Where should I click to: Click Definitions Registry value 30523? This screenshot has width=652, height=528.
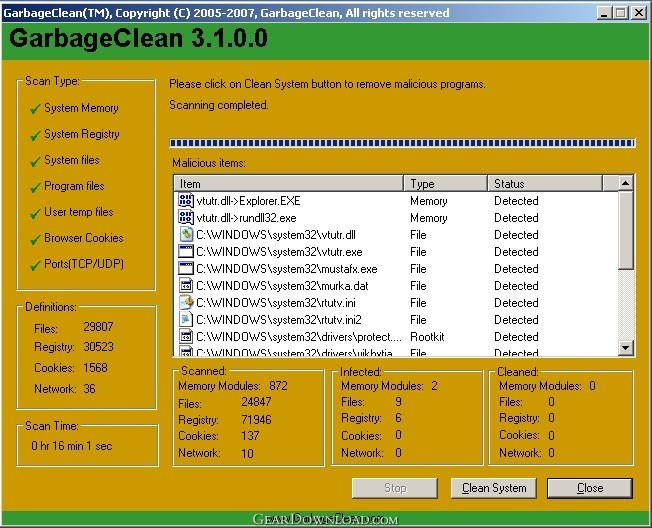(98, 347)
